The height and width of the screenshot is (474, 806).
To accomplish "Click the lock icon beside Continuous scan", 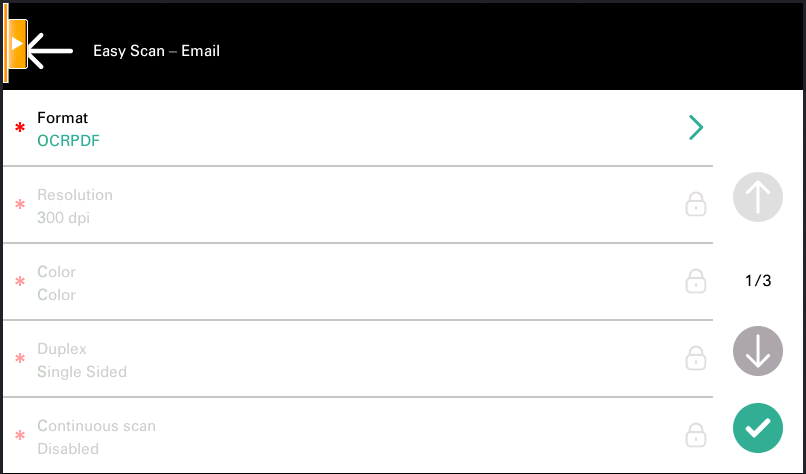I will pyautogui.click(x=695, y=435).
